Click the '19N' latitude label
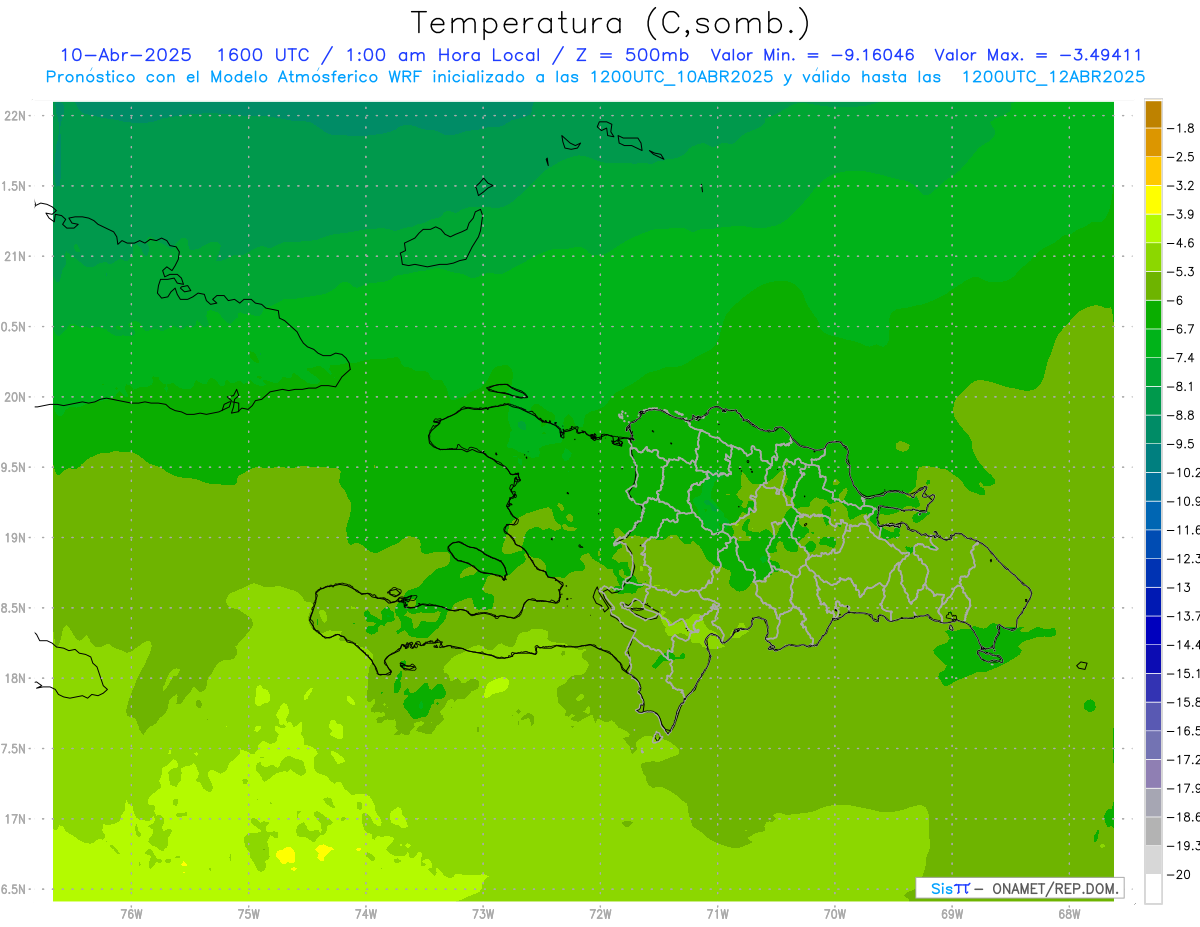The width and height of the screenshot is (1200, 927). pyautogui.click(x=15, y=539)
